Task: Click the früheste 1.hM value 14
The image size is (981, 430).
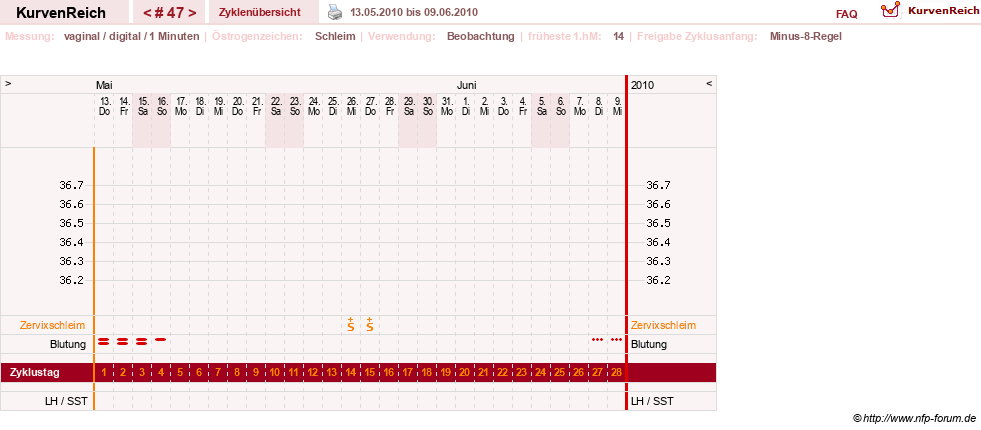Action: click(x=618, y=36)
